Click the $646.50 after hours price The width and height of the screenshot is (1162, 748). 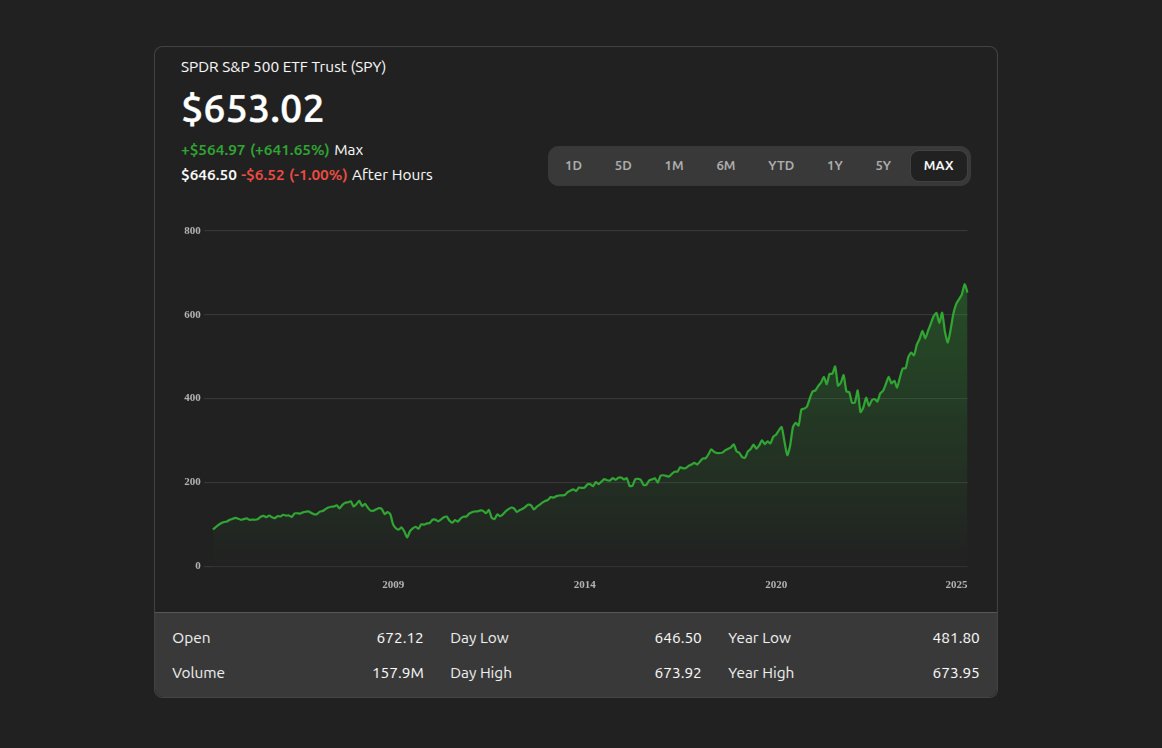coord(209,175)
